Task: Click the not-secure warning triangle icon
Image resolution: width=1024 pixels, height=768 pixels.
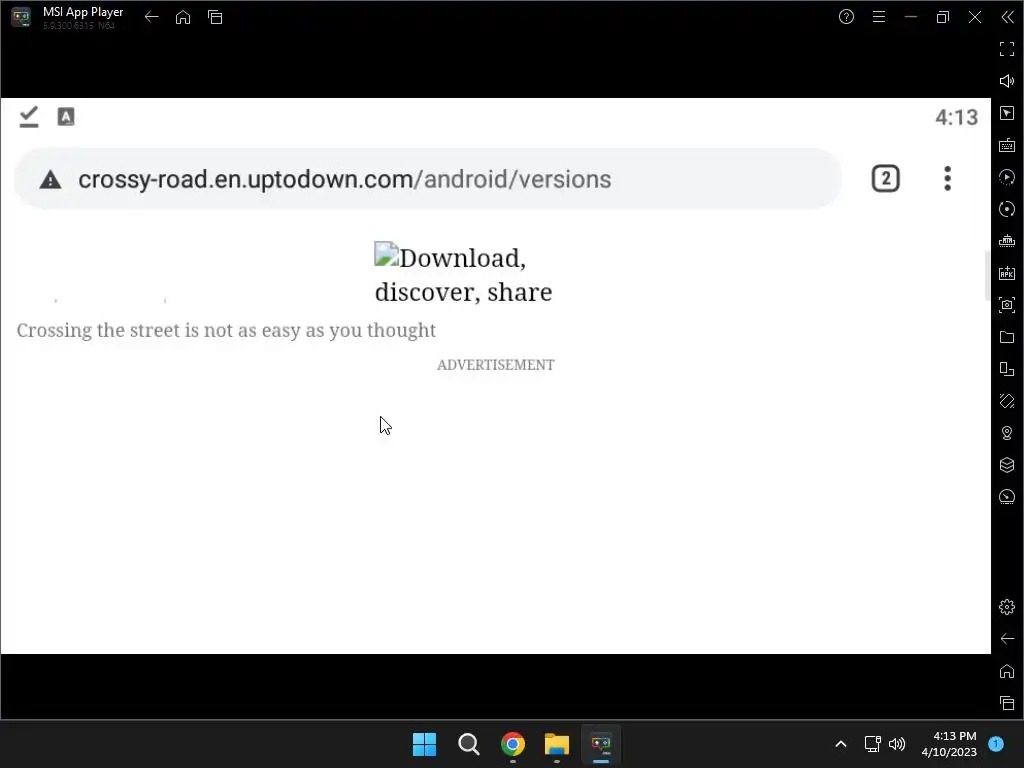Action: (x=50, y=180)
